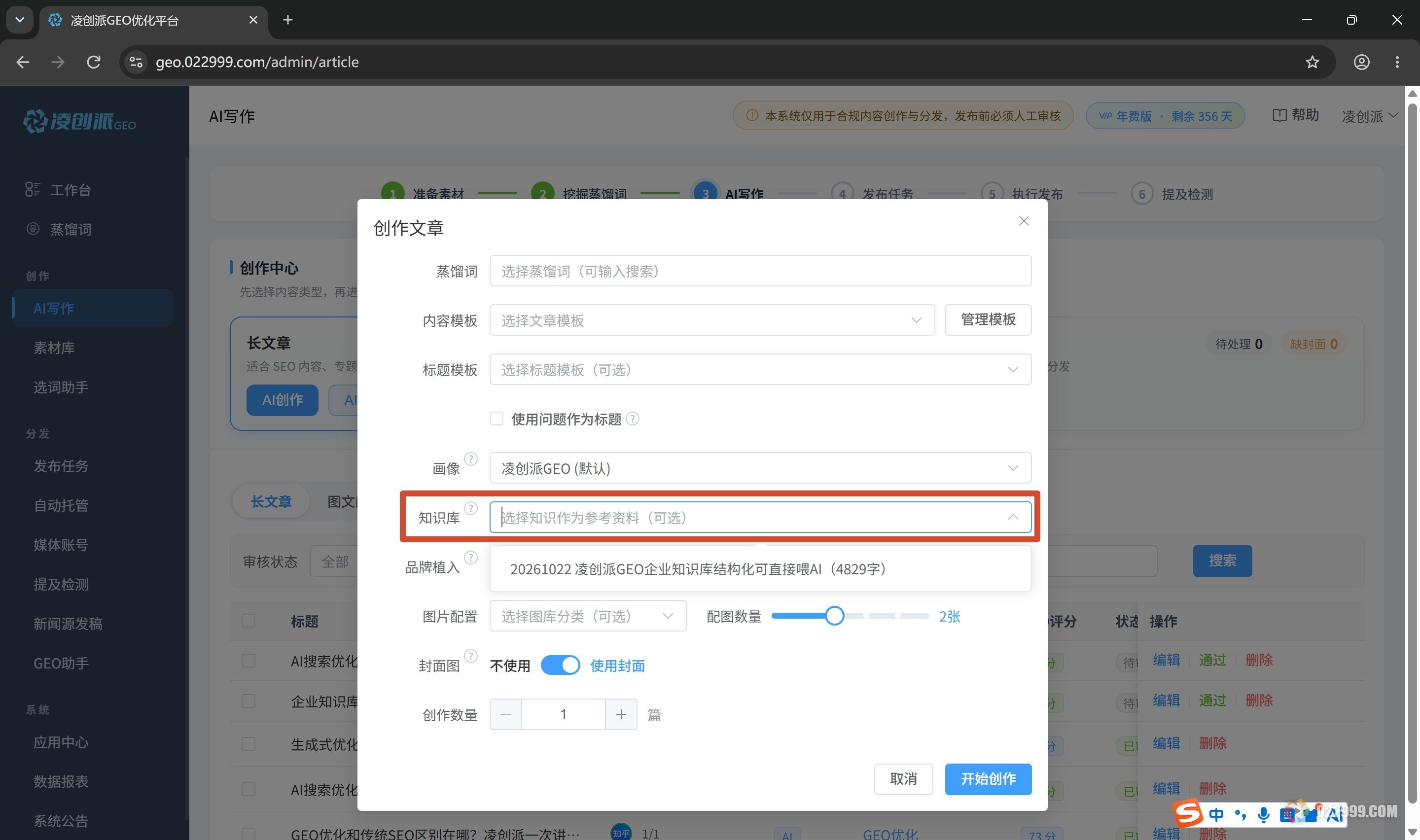Click the 开始创作 button
The image size is (1420, 840).
pos(988,779)
